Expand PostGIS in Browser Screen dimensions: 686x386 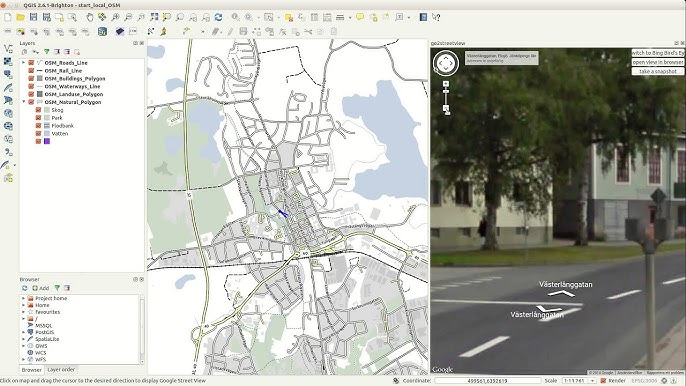coord(24,332)
